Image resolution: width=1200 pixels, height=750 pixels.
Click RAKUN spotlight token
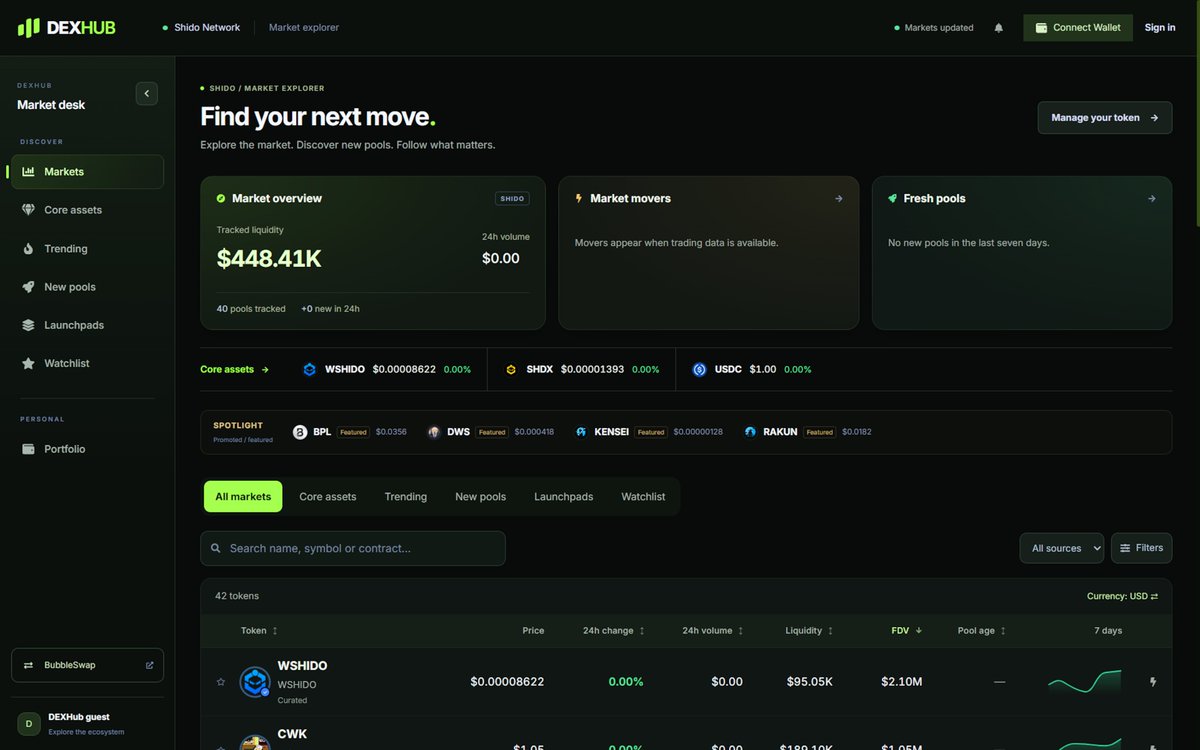pyautogui.click(x=808, y=432)
